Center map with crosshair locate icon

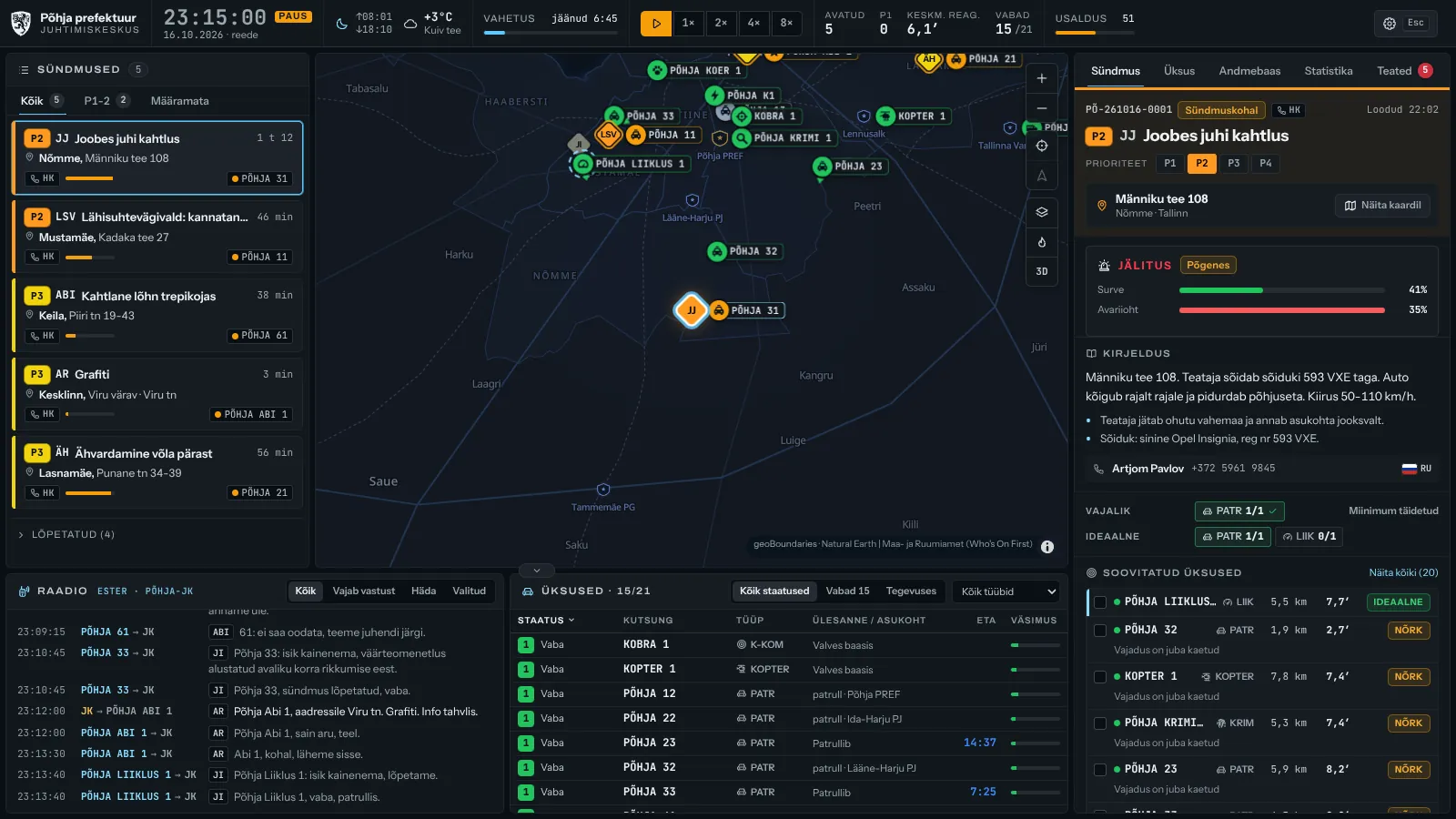(x=1042, y=146)
